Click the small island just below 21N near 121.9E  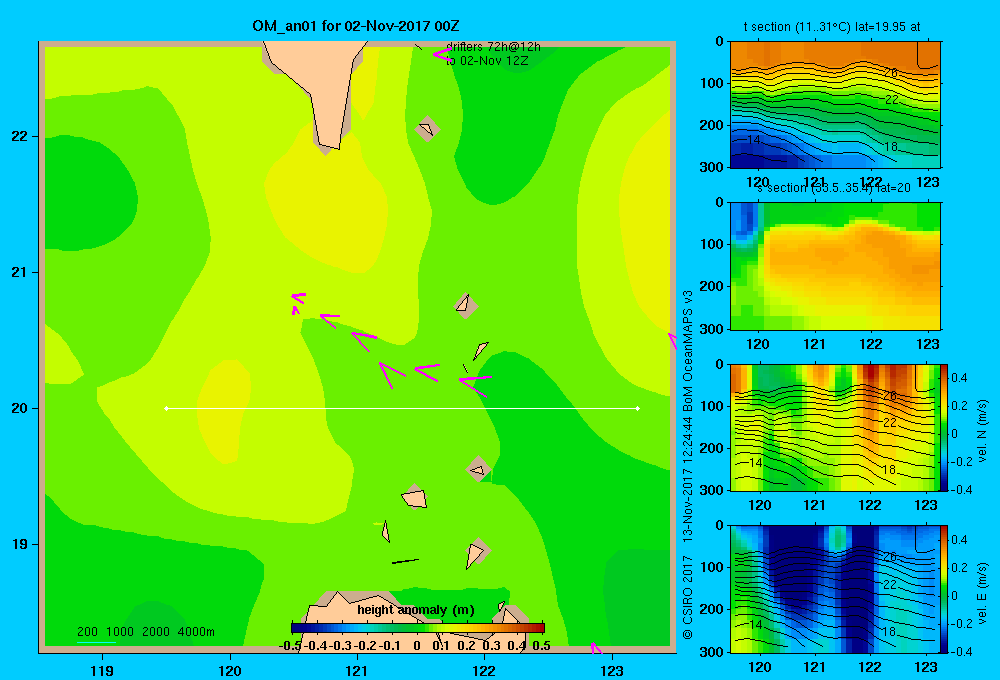(466, 306)
